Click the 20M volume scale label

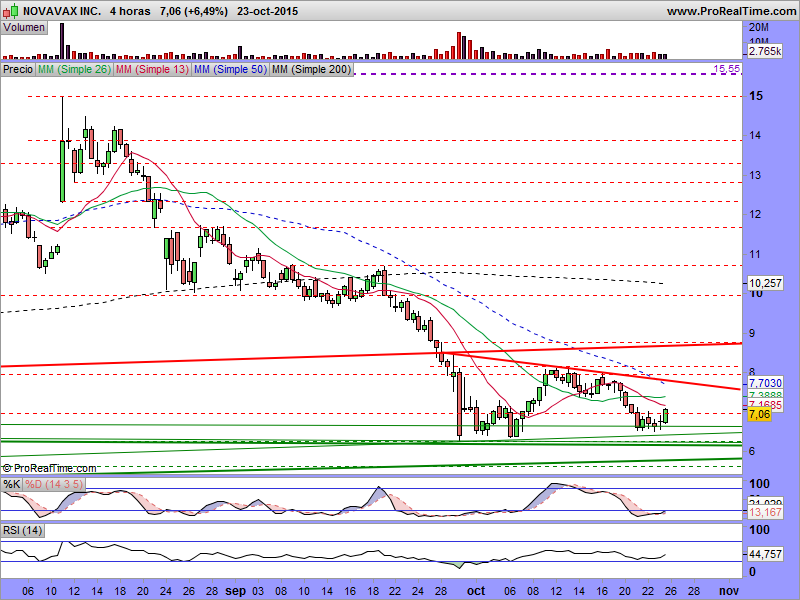(x=758, y=28)
